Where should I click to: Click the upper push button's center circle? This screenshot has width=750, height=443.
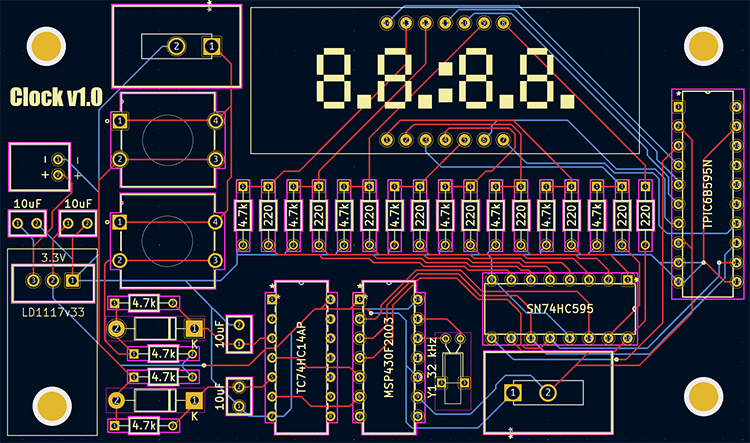tap(167, 140)
